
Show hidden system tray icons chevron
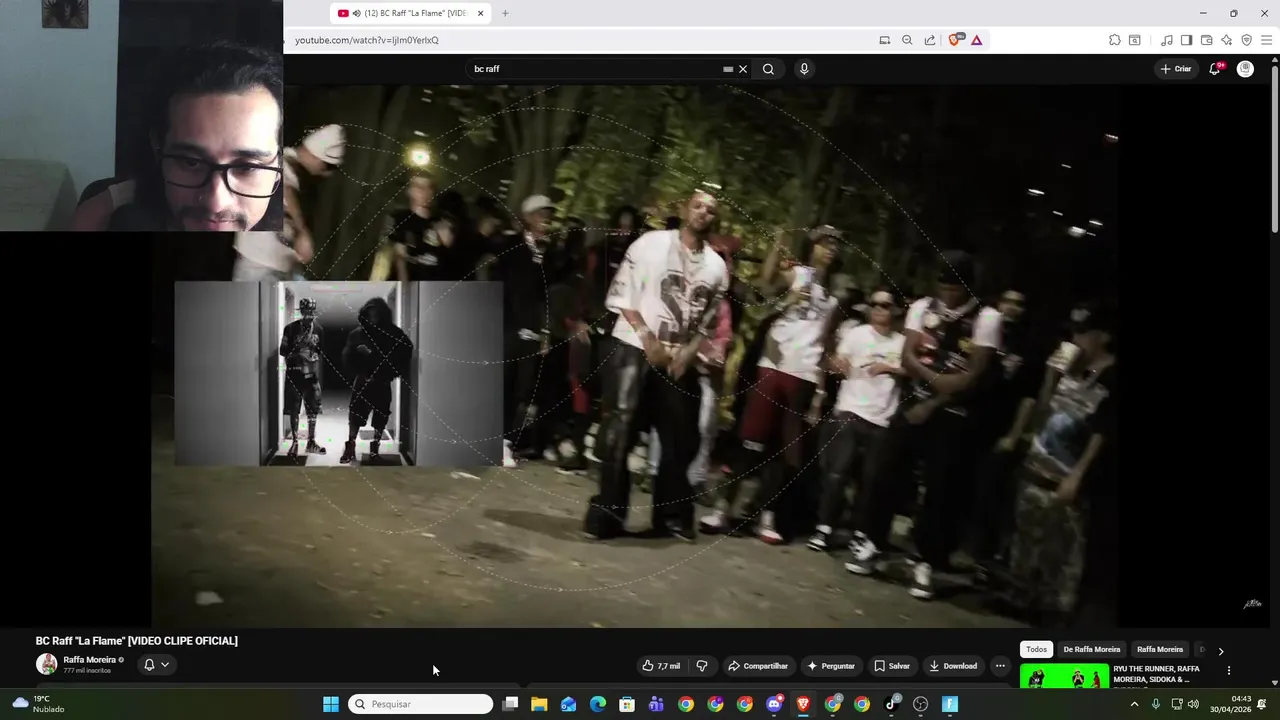tap(1134, 704)
